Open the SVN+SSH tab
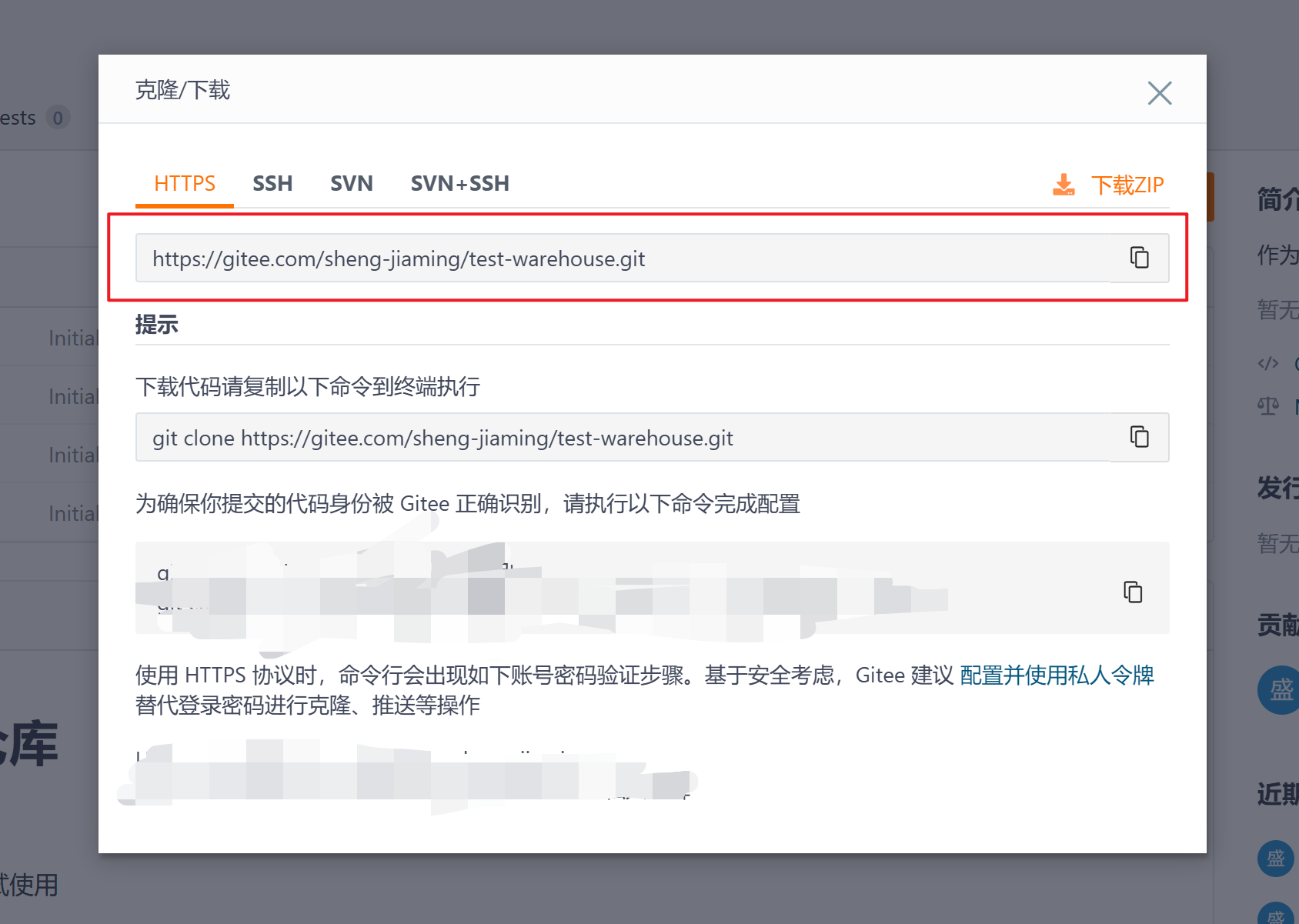Viewport: 1299px width, 924px height. tap(460, 184)
